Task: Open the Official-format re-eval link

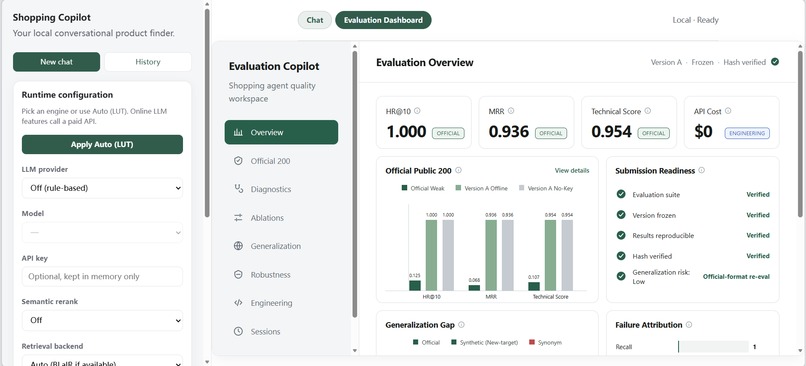Action: point(736,277)
